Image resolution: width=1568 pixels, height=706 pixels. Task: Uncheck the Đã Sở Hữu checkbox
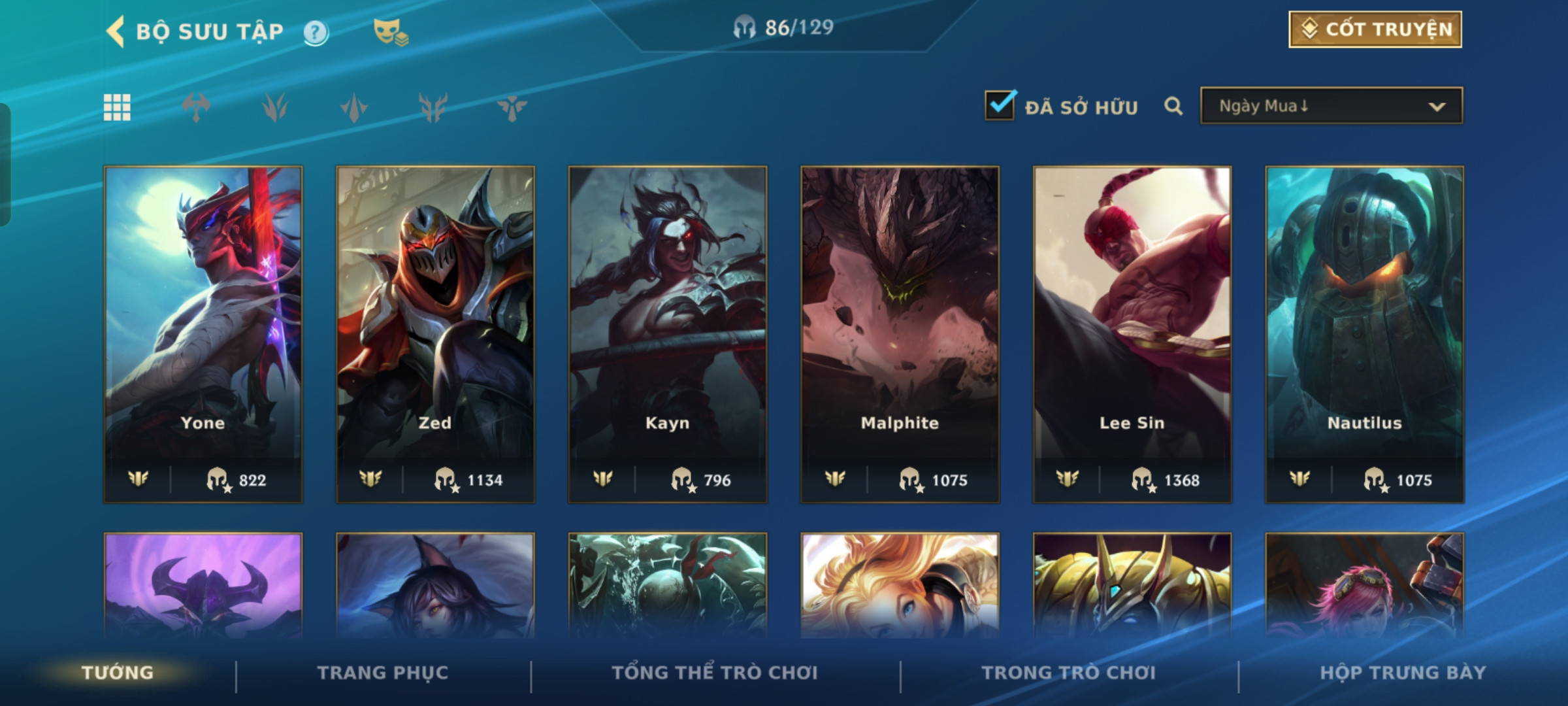[1000, 105]
